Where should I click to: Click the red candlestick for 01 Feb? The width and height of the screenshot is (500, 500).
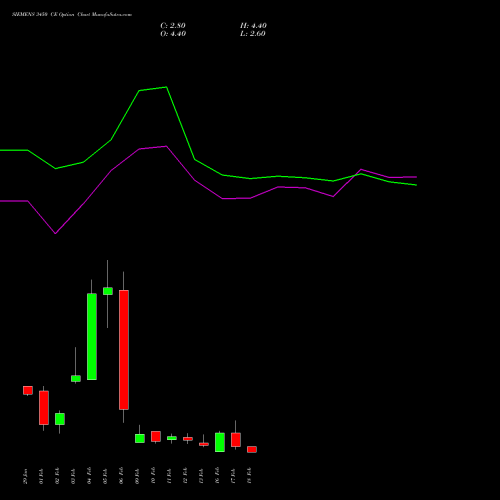[44, 408]
